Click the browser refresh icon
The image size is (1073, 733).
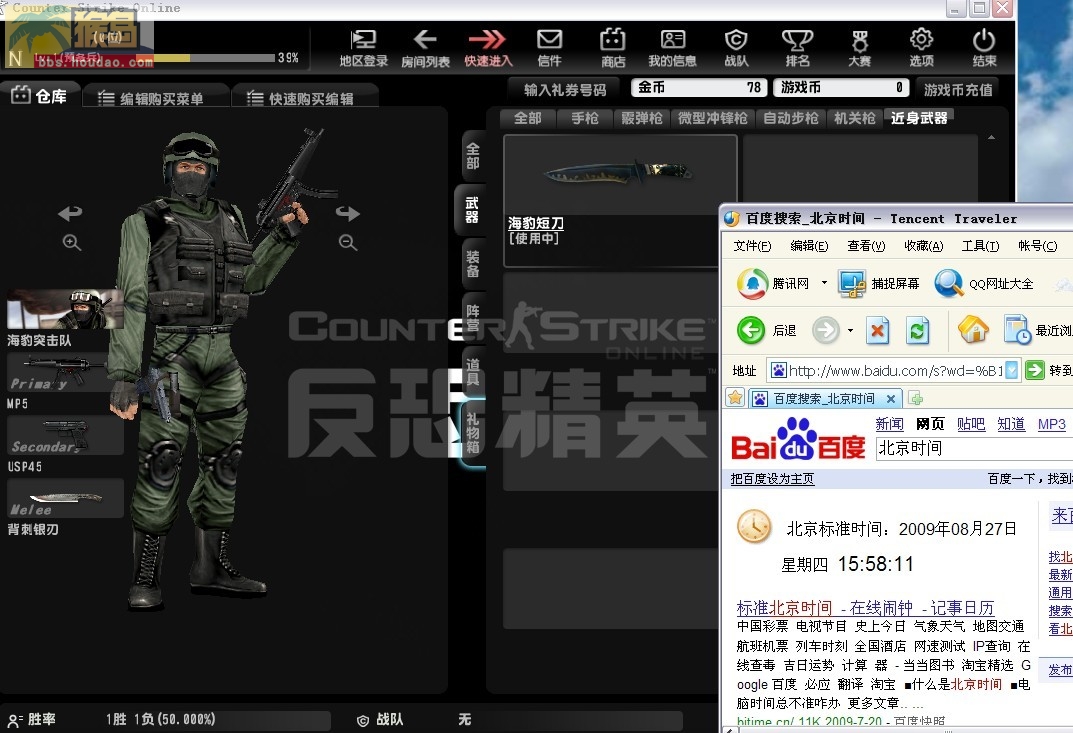918,331
